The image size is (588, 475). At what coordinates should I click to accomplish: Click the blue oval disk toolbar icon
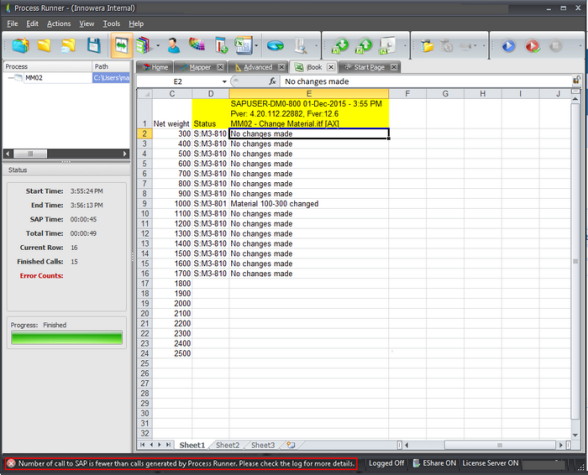275,46
